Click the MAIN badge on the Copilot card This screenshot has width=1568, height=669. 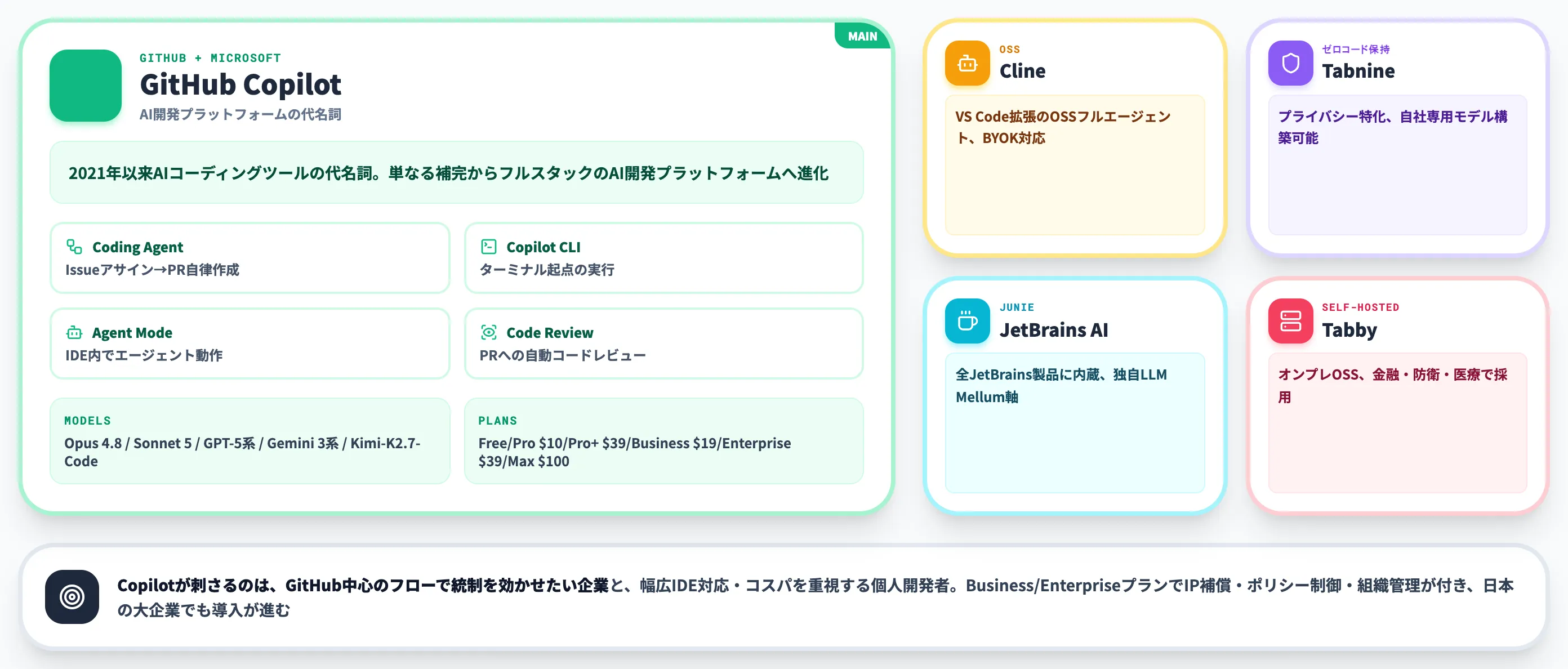pos(862,36)
